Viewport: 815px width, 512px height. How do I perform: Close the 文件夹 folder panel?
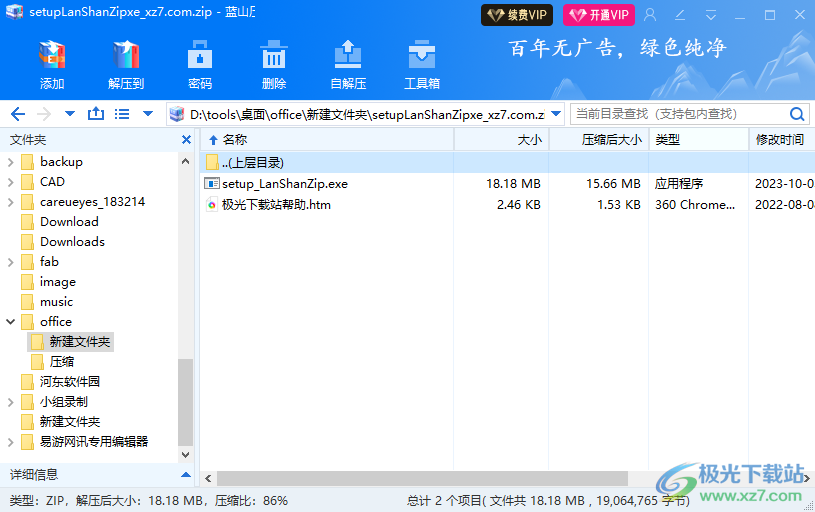pyautogui.click(x=186, y=139)
